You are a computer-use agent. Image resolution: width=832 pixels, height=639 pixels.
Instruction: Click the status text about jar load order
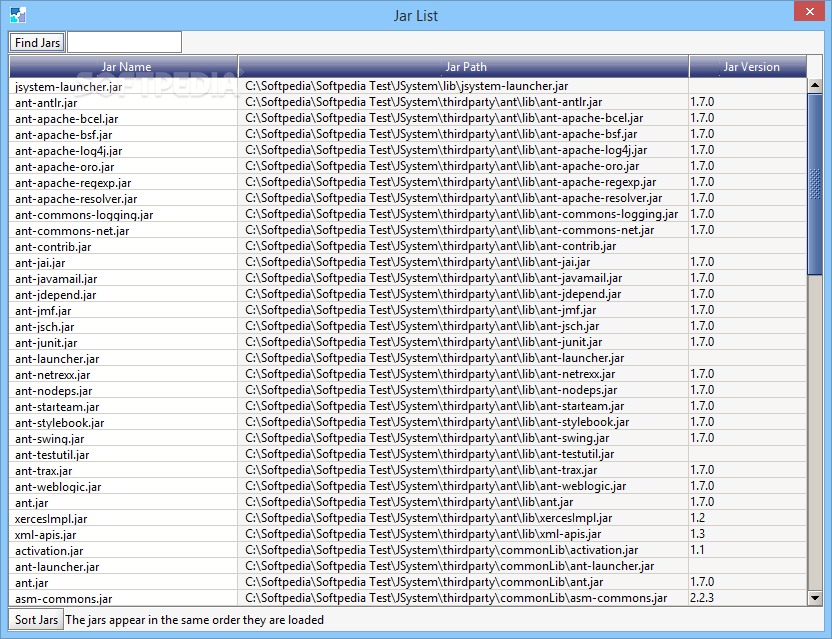(x=194, y=619)
